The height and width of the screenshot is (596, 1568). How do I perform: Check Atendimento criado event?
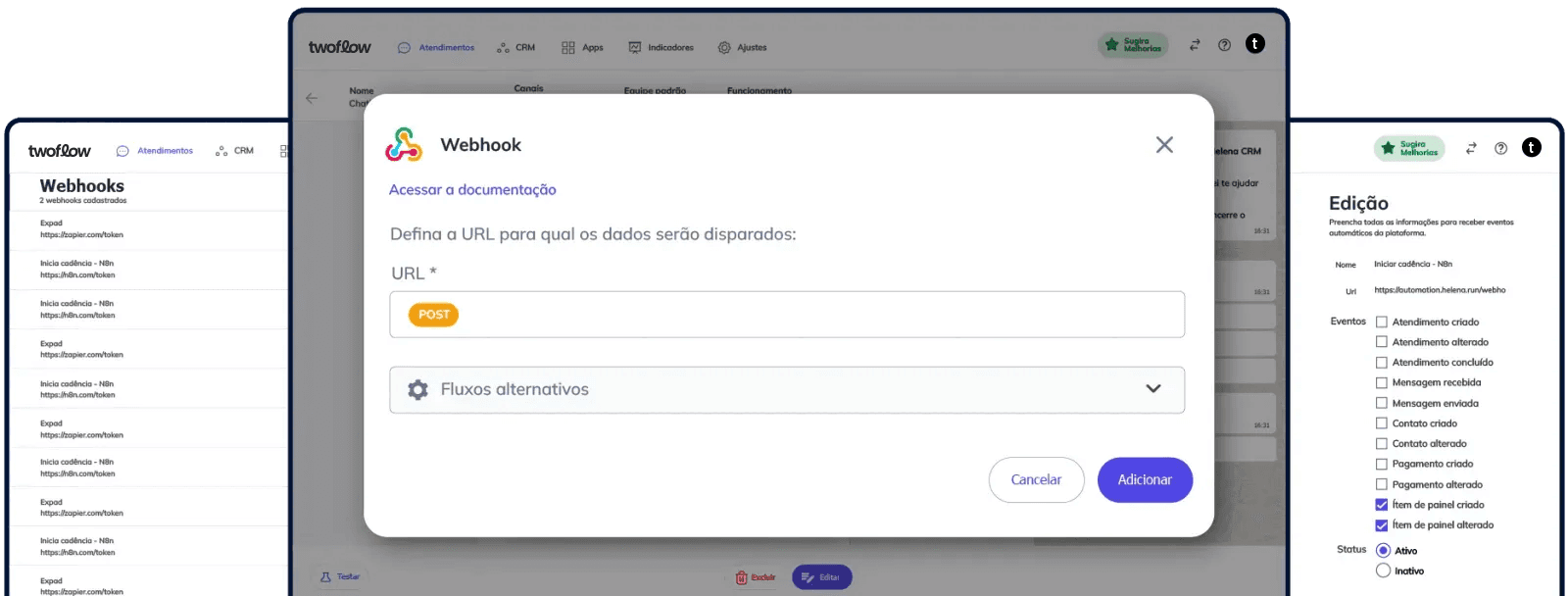point(1382,322)
